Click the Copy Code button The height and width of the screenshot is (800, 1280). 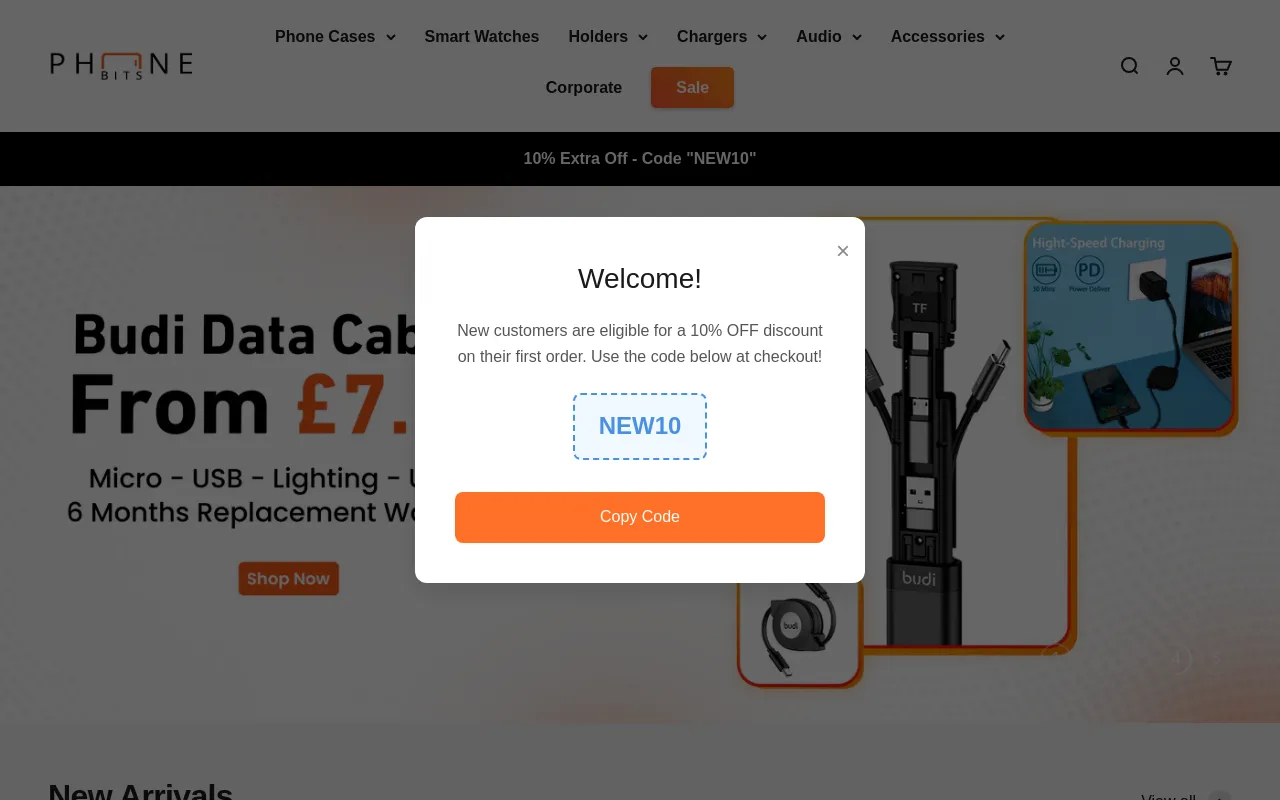640,517
